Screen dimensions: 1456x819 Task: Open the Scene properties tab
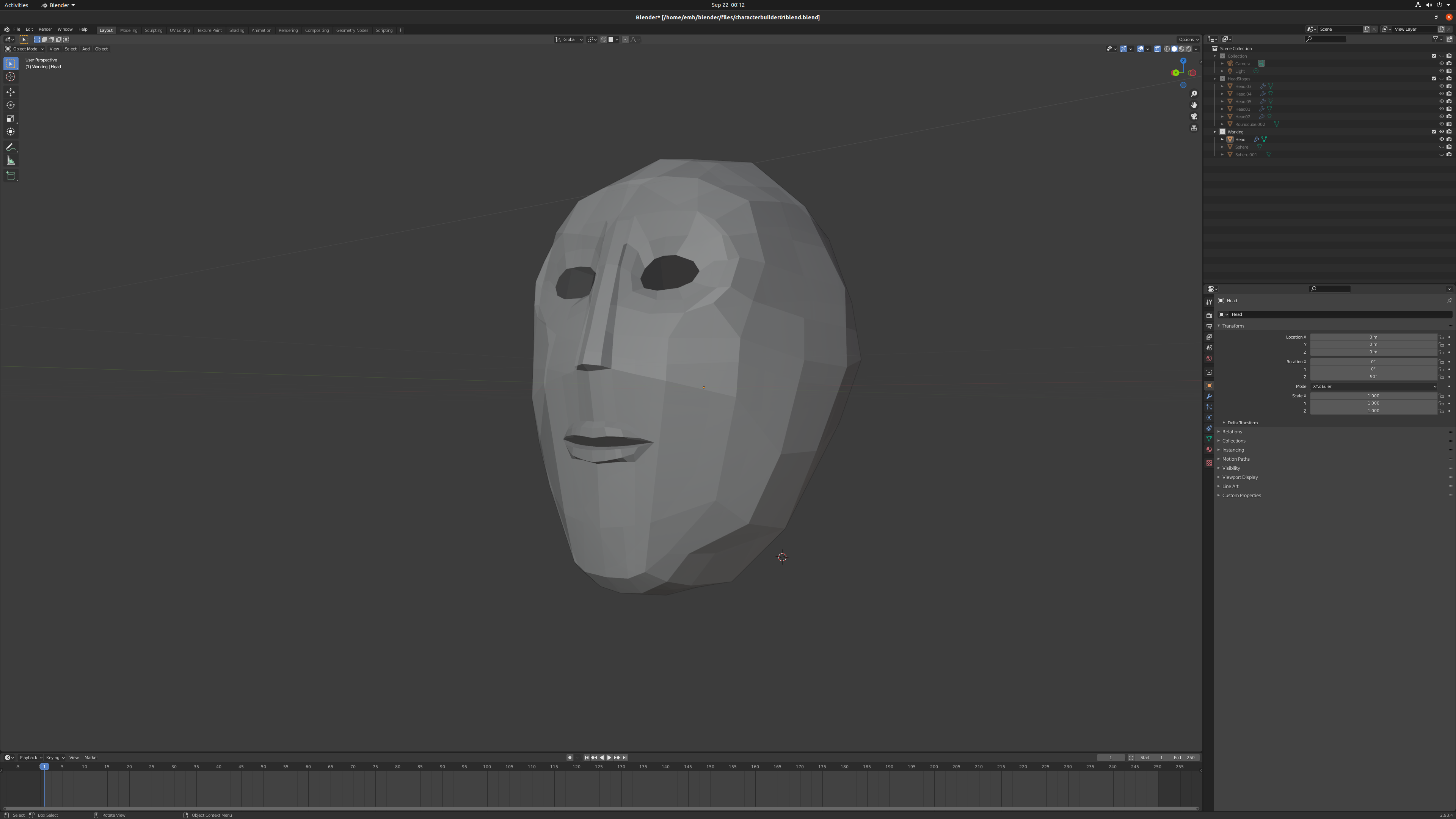coord(1209,348)
